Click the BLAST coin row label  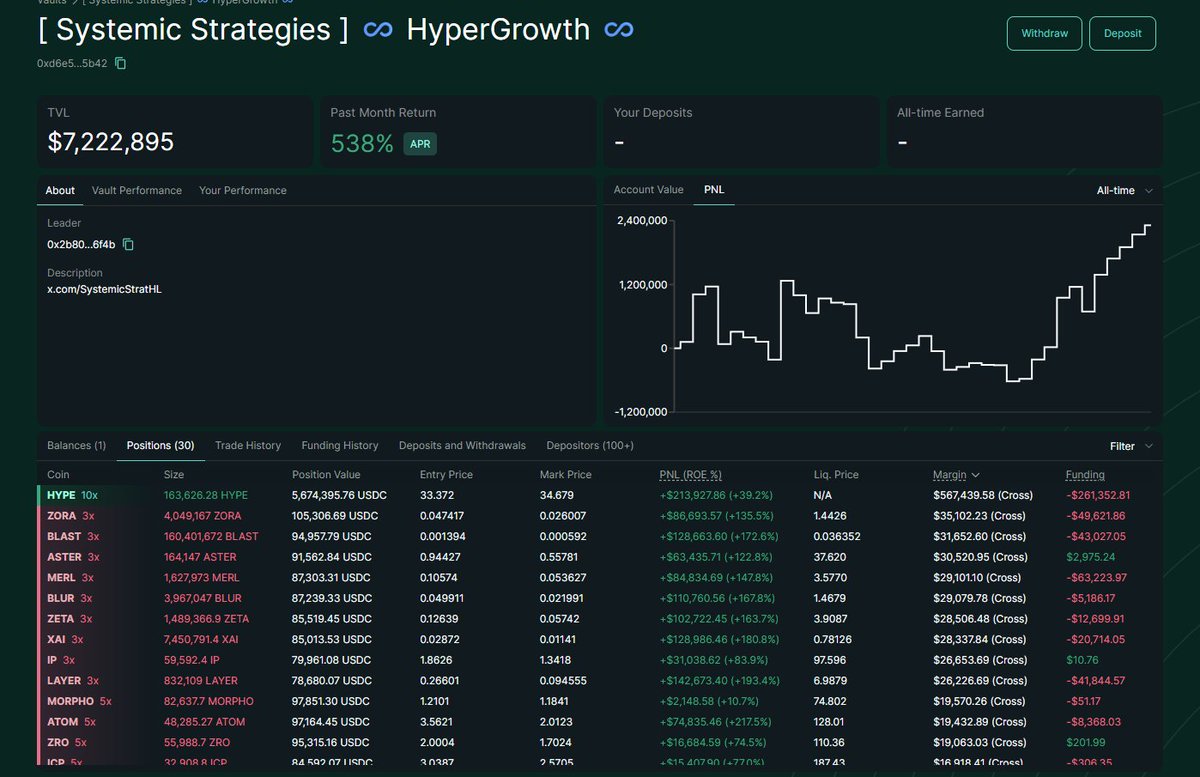pyautogui.click(x=64, y=536)
